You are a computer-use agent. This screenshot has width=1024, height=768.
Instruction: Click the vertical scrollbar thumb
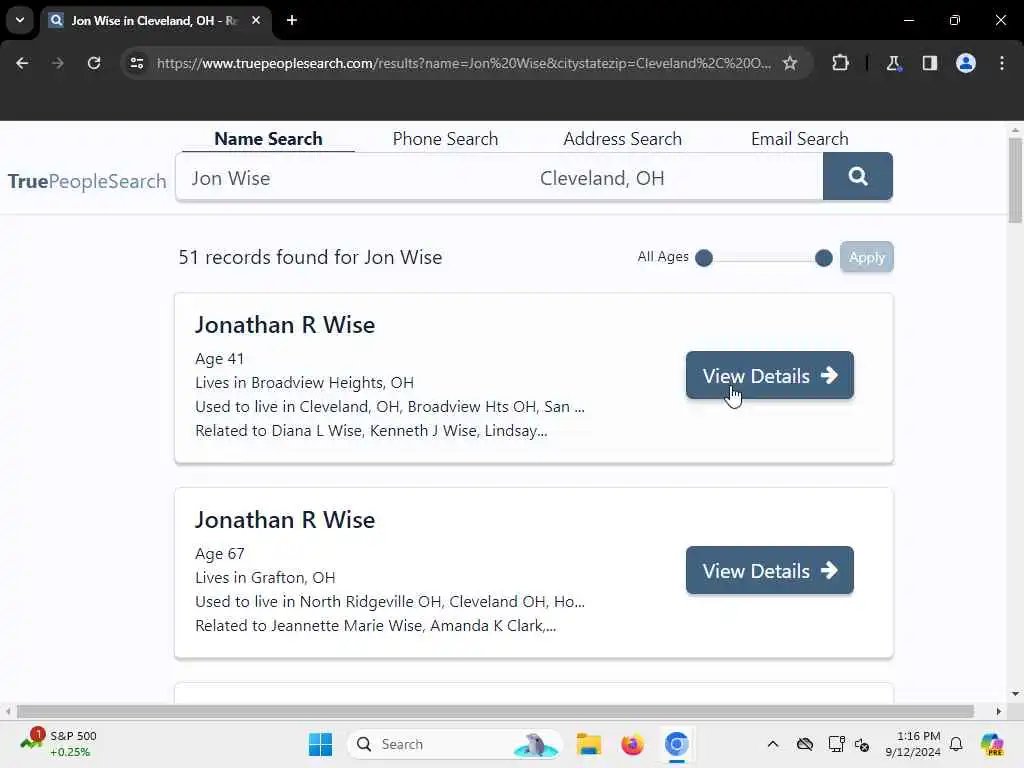[1015, 181]
